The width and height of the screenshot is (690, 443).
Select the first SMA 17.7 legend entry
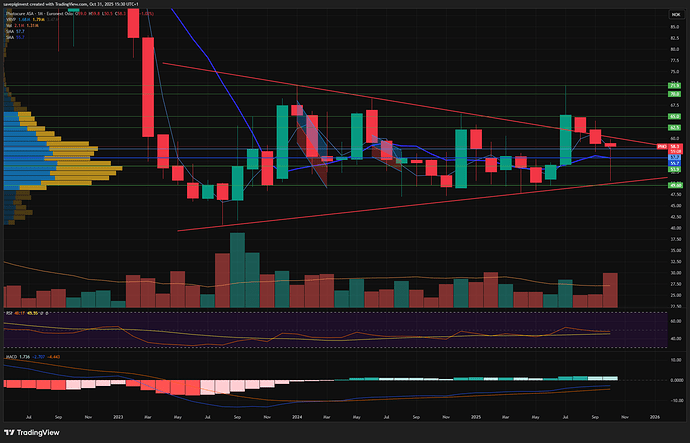click(x=11, y=30)
